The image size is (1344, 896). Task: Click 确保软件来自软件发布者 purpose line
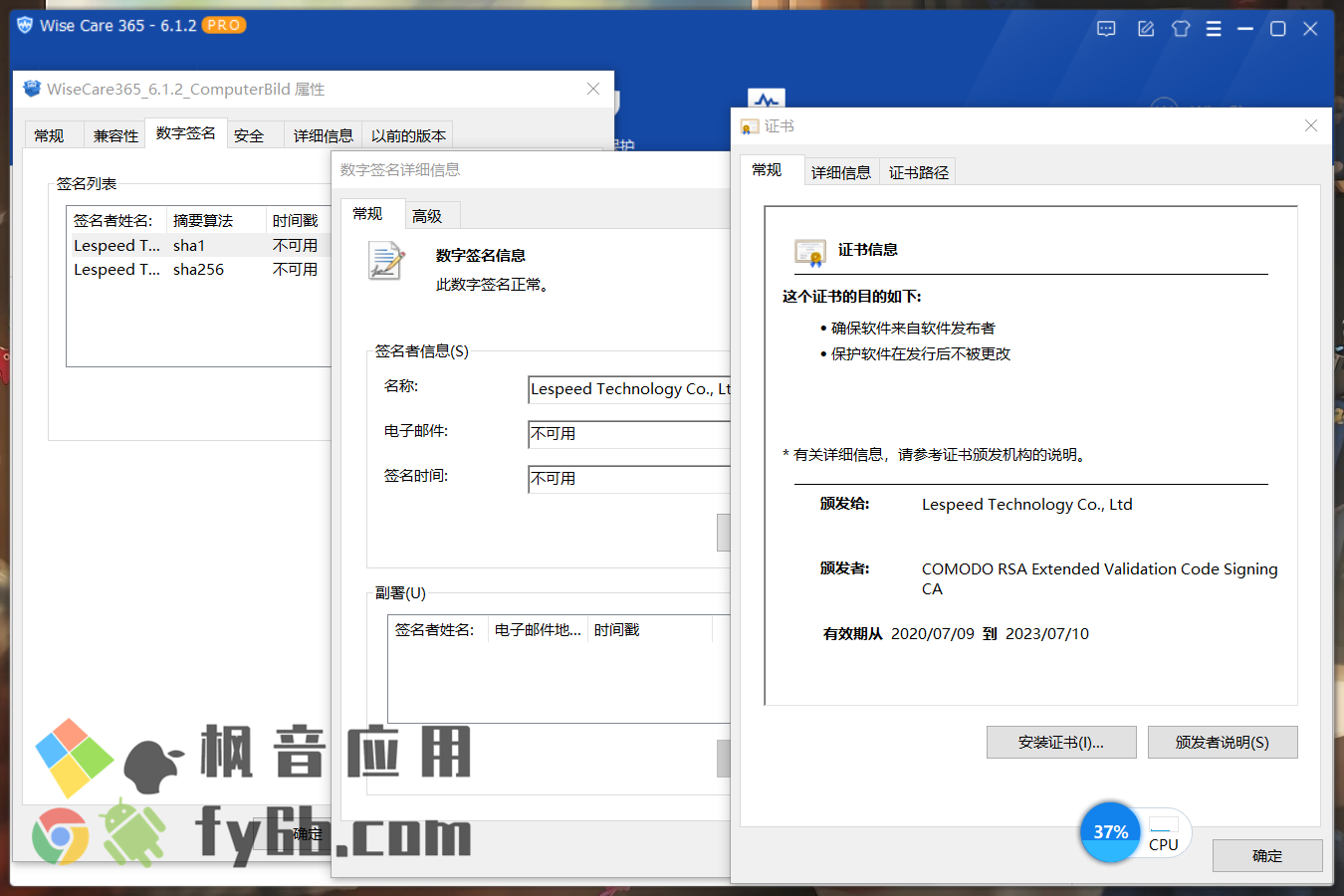(913, 329)
